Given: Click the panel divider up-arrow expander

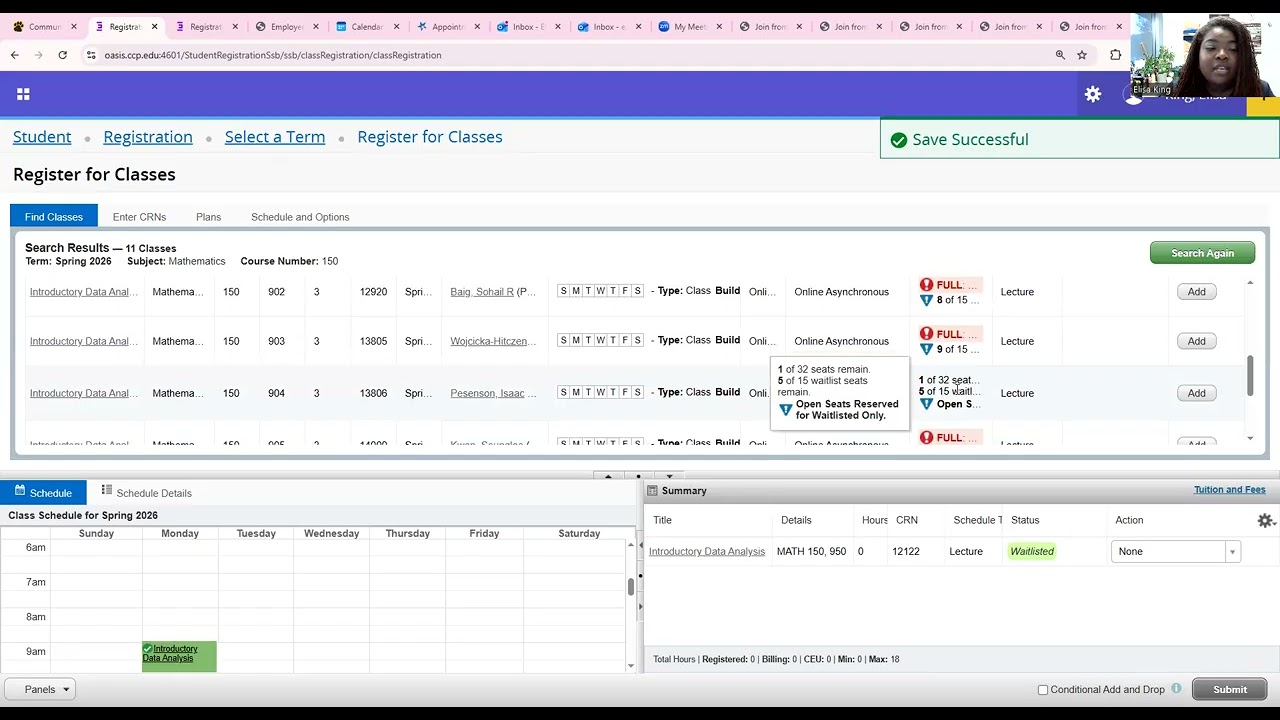Looking at the screenshot, I should tap(608, 476).
